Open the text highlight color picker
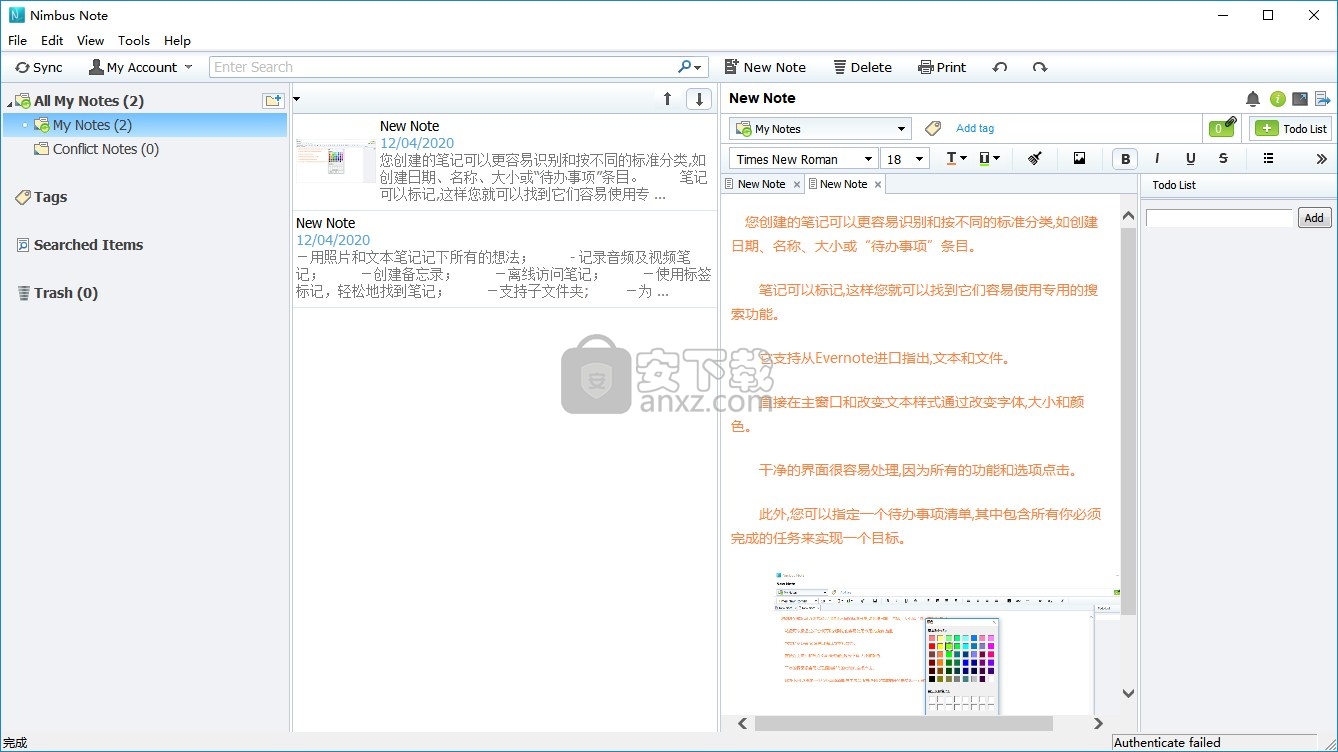The width and height of the screenshot is (1338, 752). click(x=989, y=159)
